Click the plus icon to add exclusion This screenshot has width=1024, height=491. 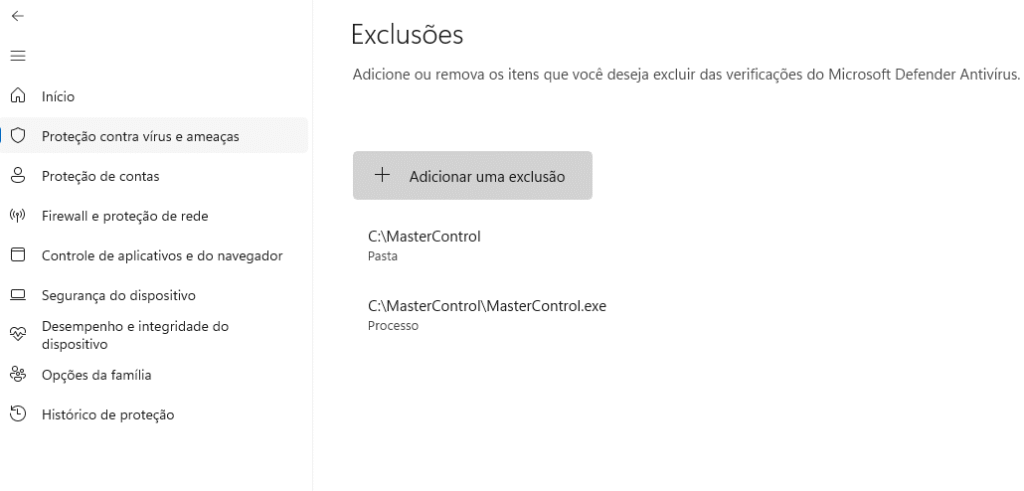382,175
